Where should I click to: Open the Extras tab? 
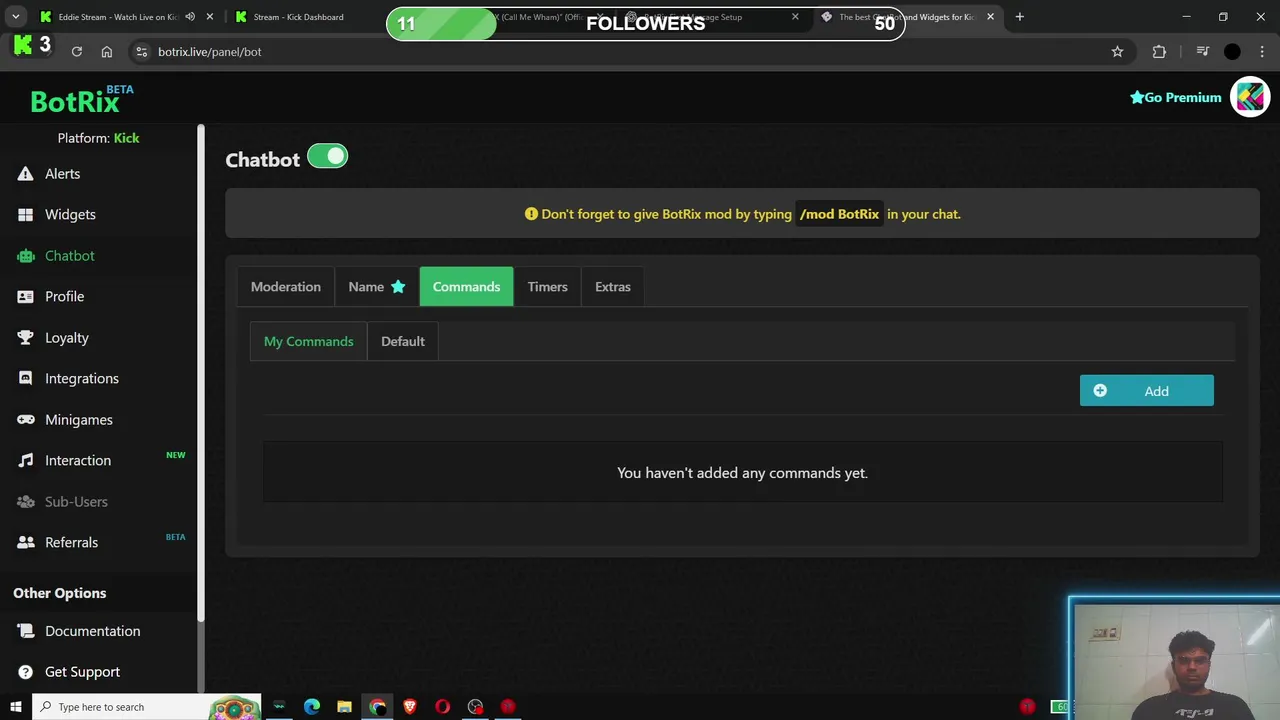(x=613, y=287)
